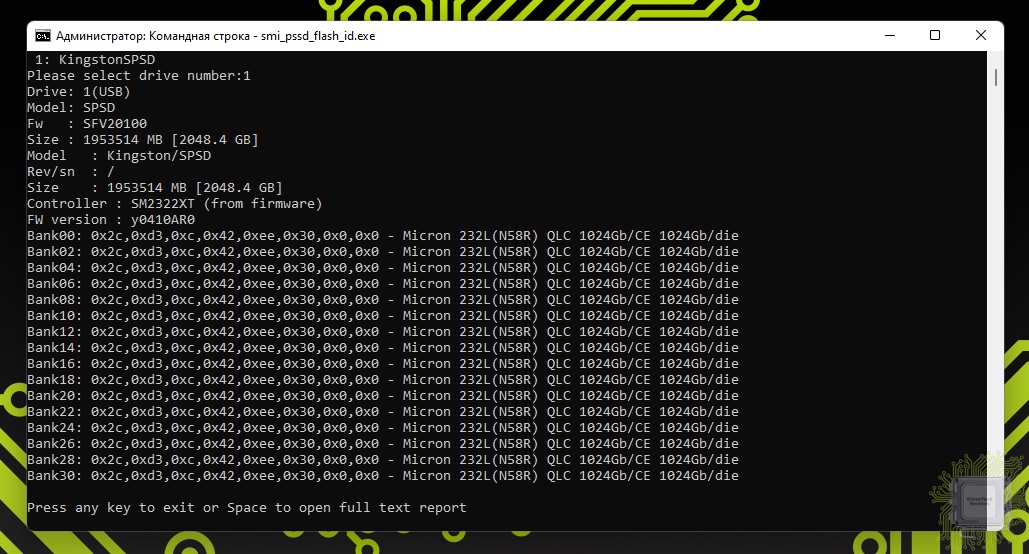Screen dimensions: 1029x554
Task: Click the Bank30 flash ID line
Action: 382,476
